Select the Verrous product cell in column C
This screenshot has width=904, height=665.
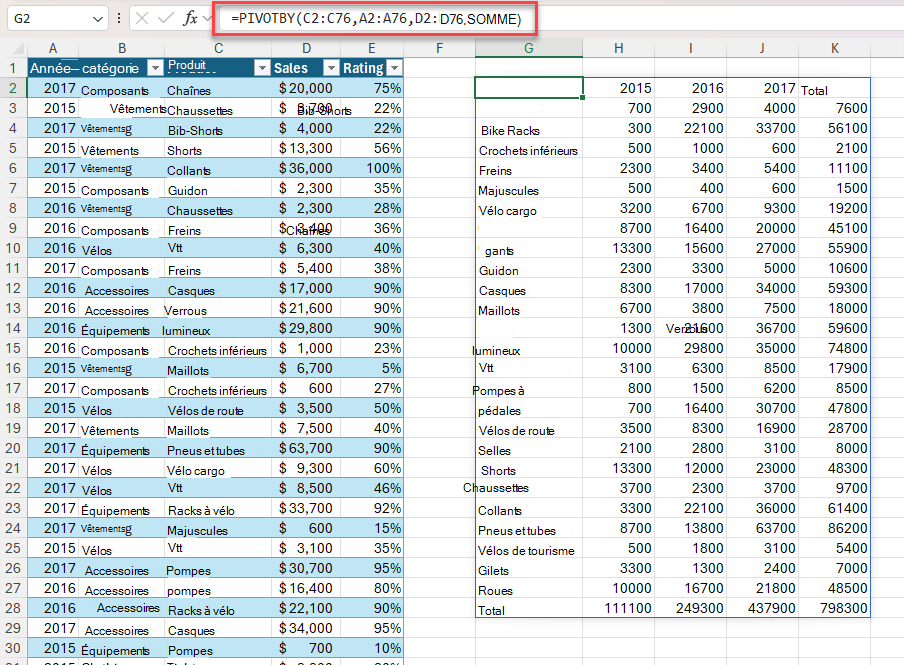pyautogui.click(x=218, y=311)
